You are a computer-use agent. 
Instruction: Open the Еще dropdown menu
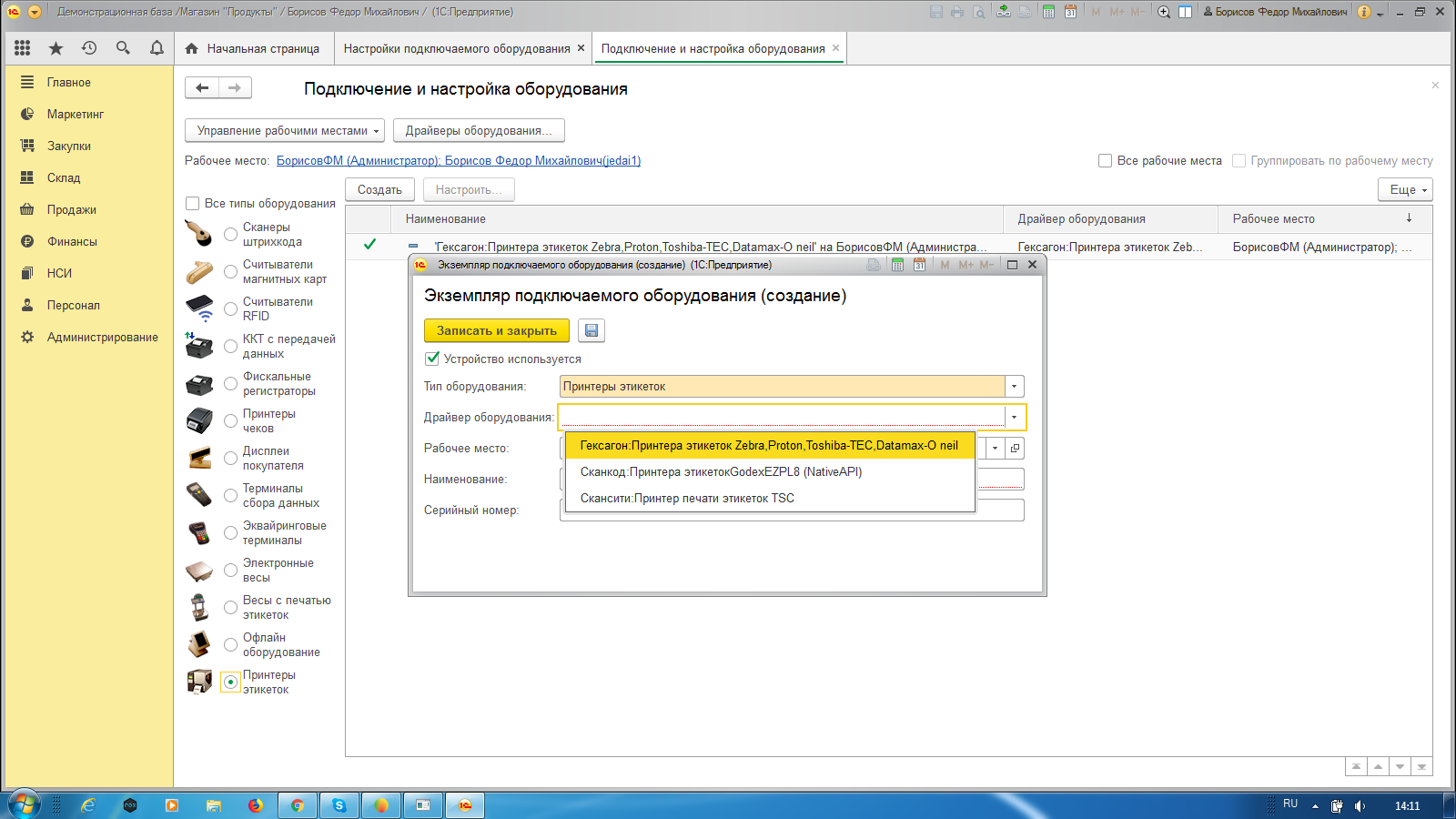(x=1406, y=189)
